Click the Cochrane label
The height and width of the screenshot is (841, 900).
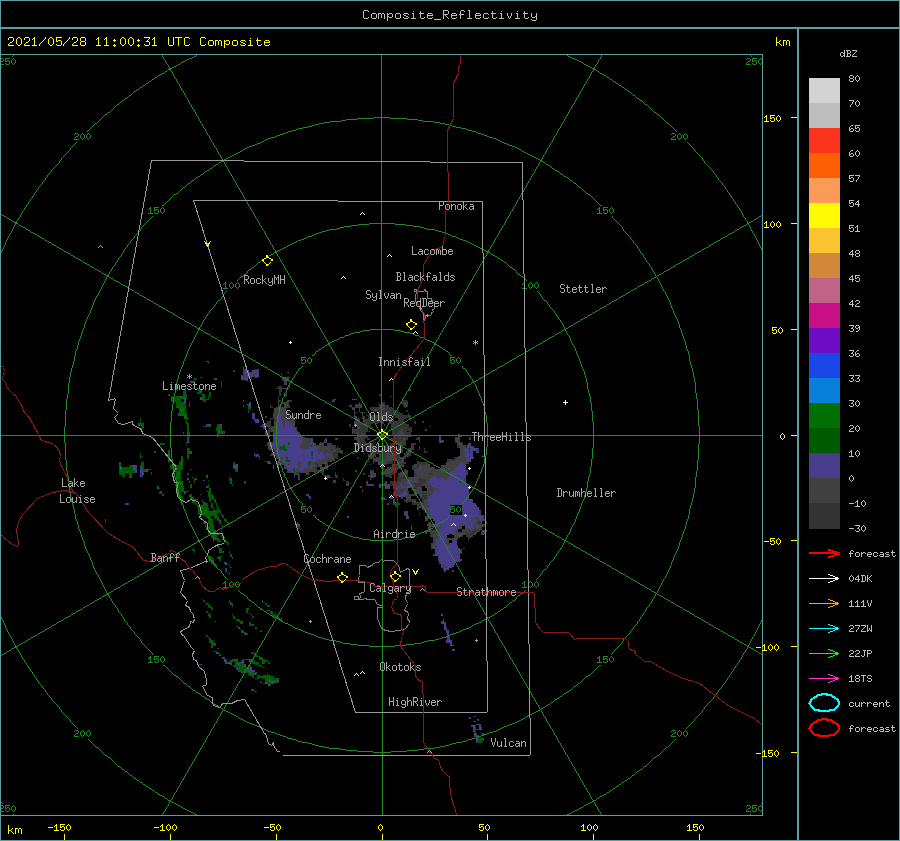pos(327,559)
